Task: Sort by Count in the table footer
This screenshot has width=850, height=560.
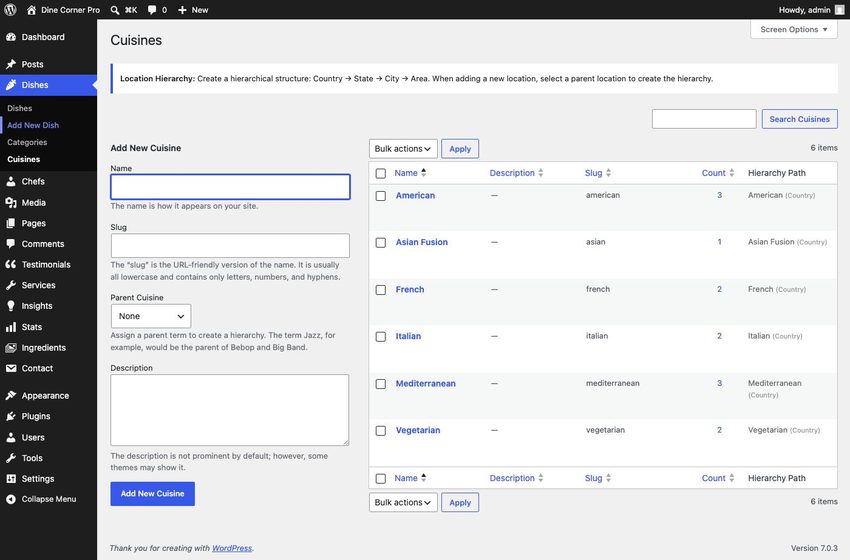Action: pyautogui.click(x=718, y=478)
